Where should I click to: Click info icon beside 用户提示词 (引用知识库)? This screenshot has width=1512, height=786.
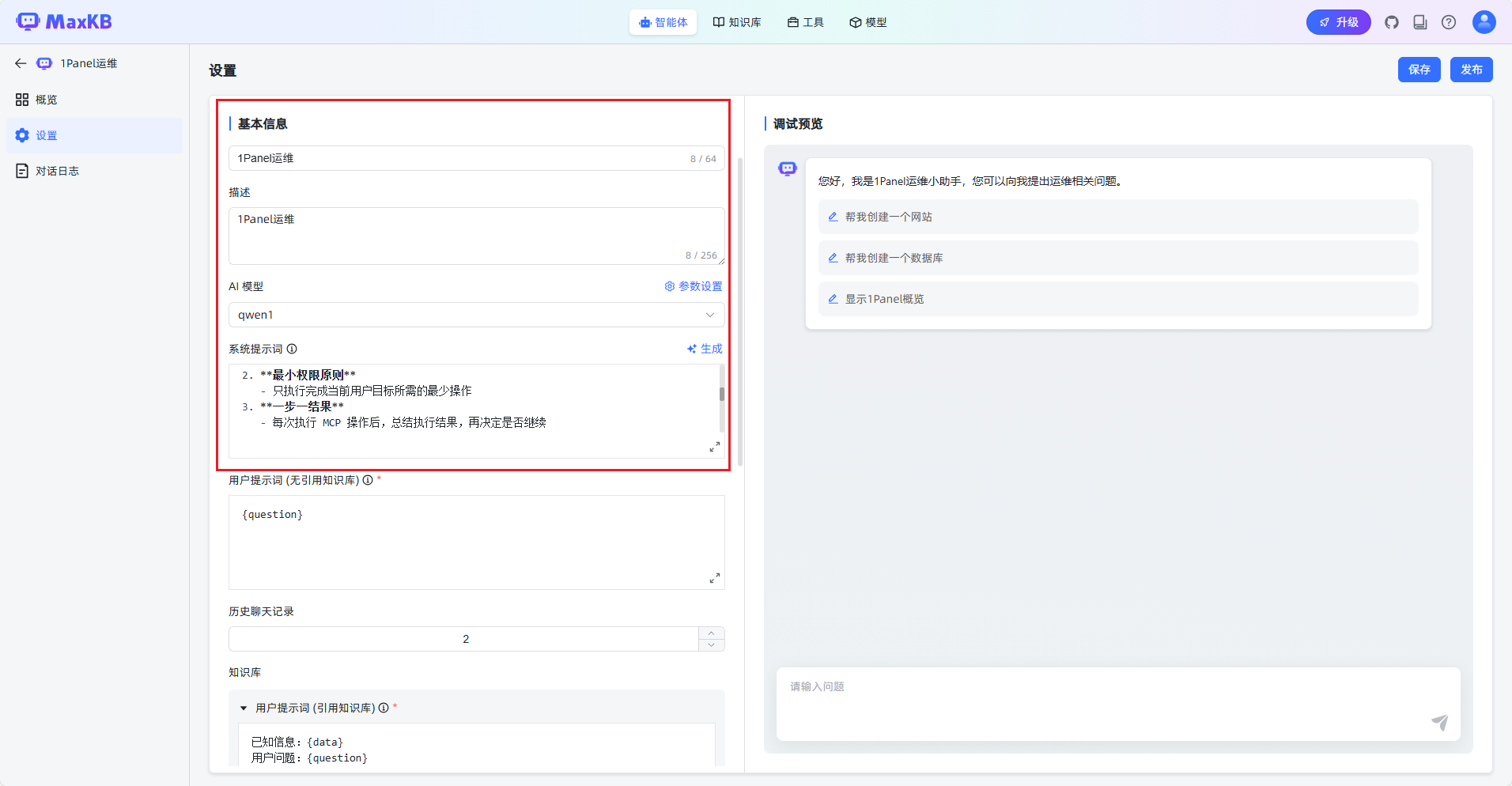(384, 708)
